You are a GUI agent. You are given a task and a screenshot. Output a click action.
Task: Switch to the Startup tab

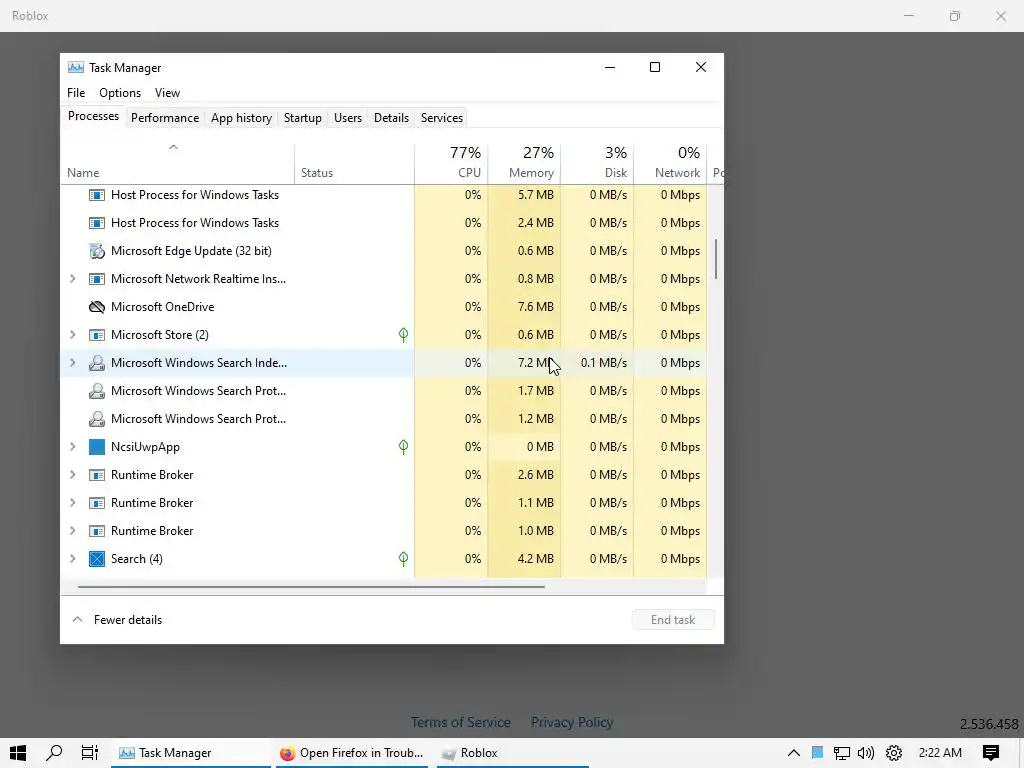pos(302,118)
